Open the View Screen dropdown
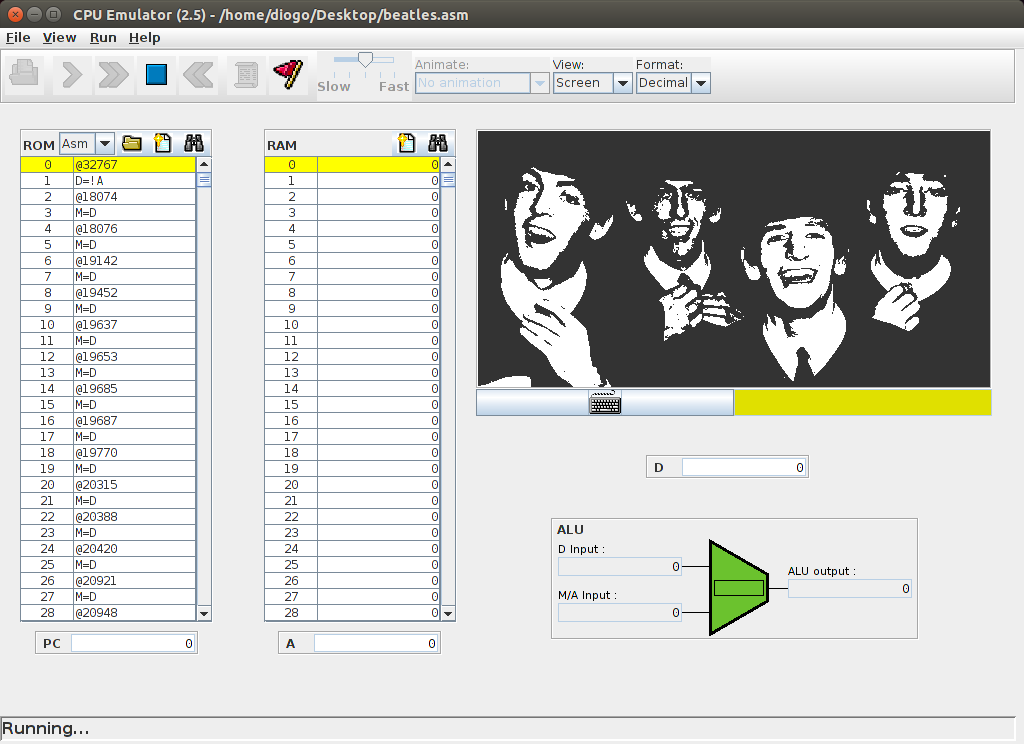Viewport: 1024px width, 744px height. (622, 84)
